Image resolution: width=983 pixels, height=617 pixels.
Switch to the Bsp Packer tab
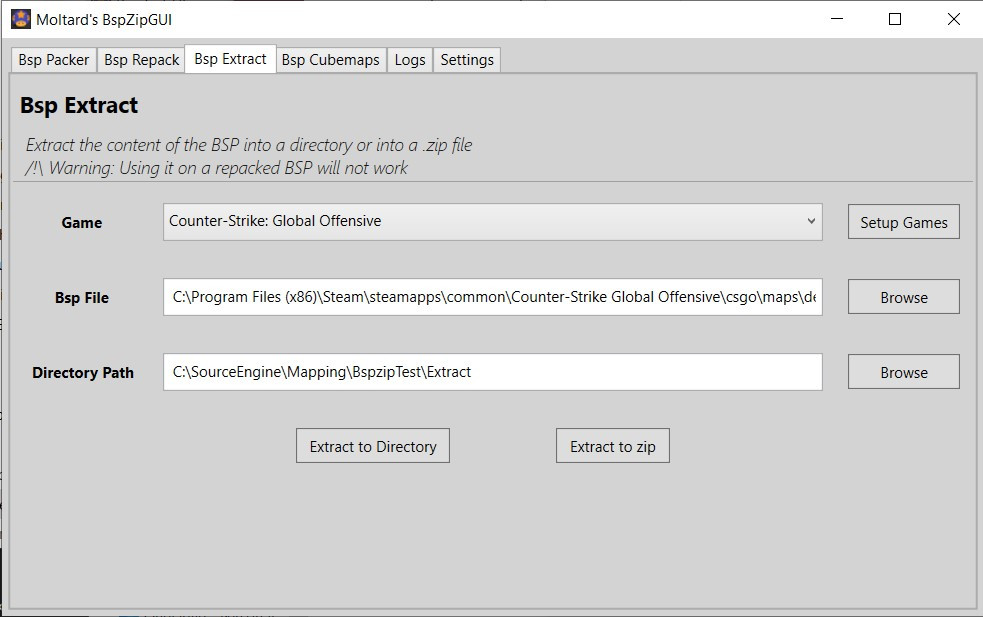pos(52,59)
